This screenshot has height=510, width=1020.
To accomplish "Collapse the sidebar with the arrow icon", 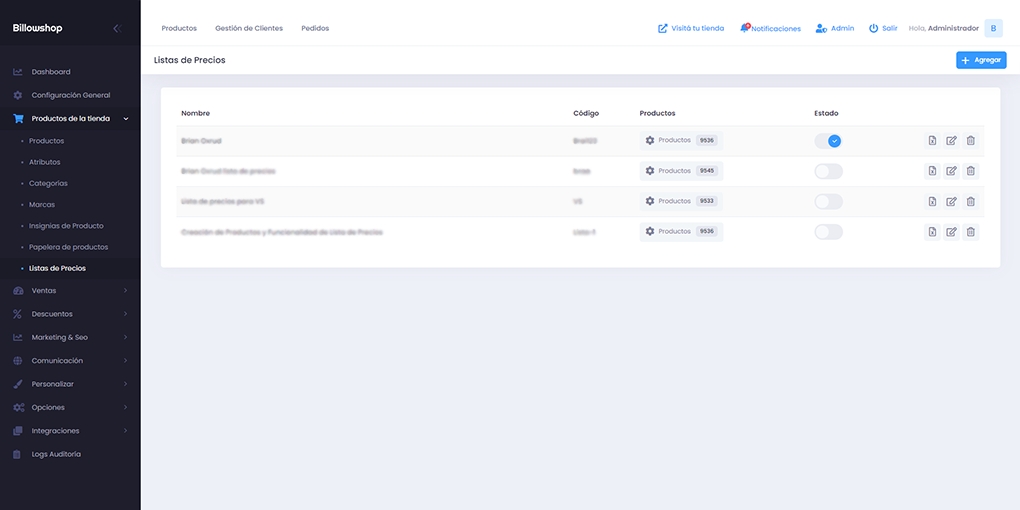I will point(116,28).
